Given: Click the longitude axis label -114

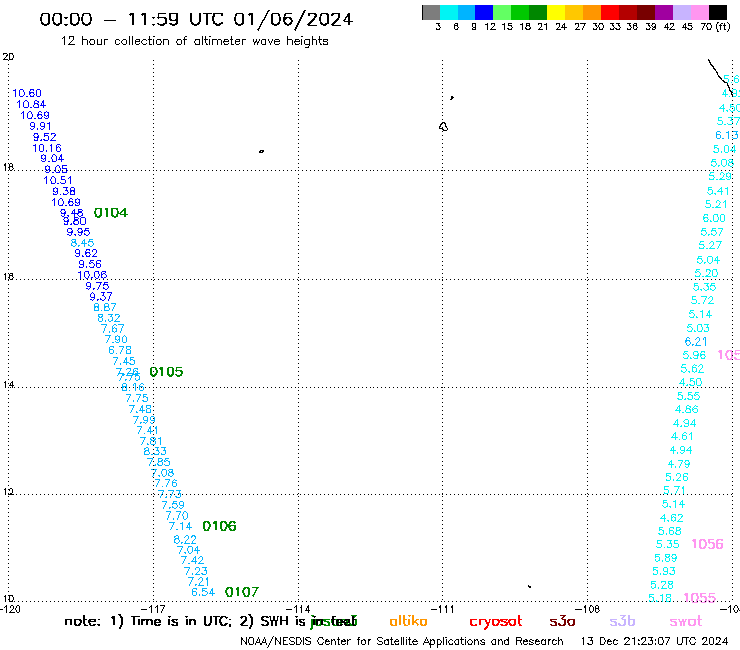Looking at the screenshot, I should click(299, 609).
